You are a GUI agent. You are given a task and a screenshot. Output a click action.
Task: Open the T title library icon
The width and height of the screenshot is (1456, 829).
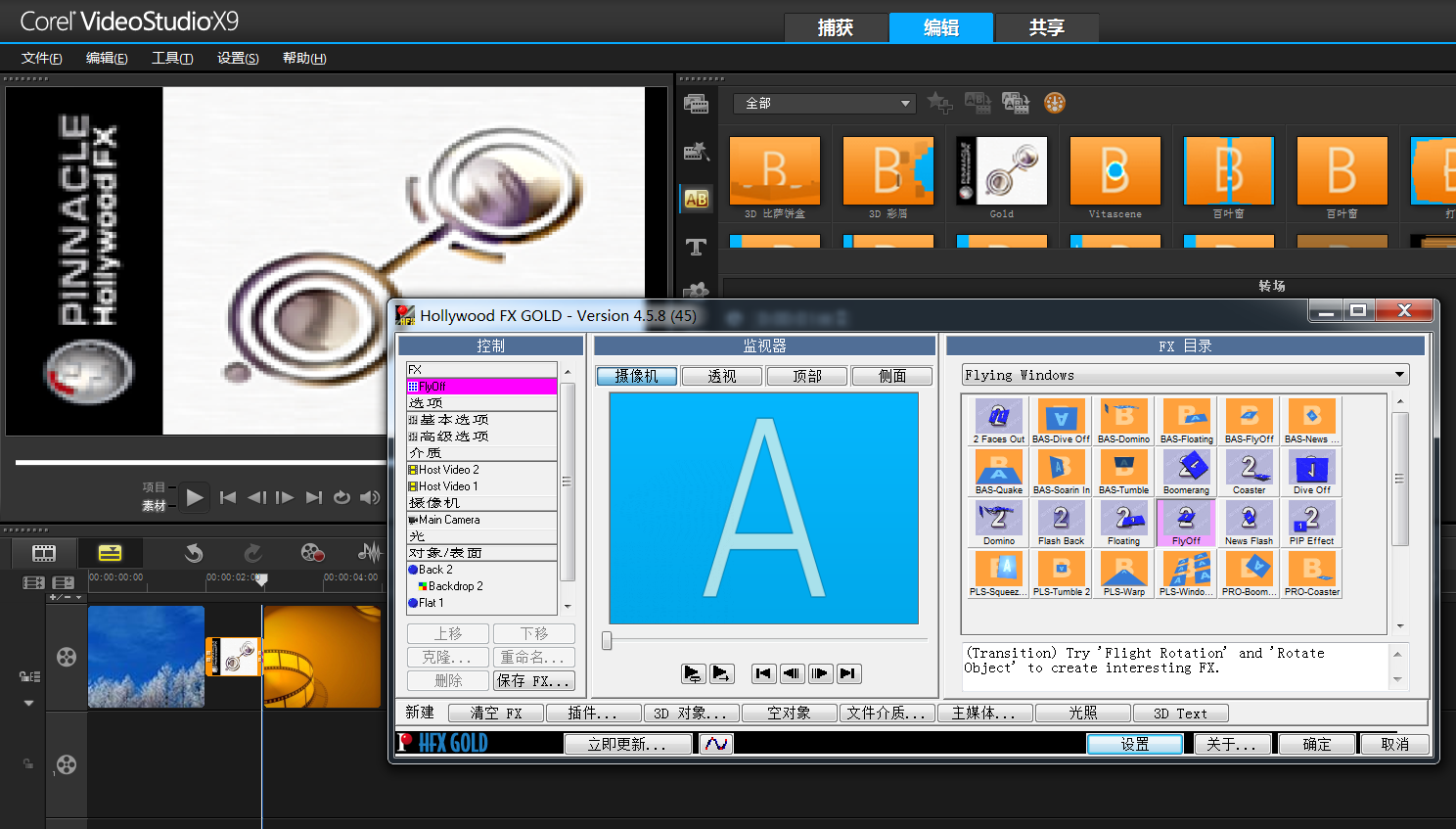pyautogui.click(x=696, y=247)
